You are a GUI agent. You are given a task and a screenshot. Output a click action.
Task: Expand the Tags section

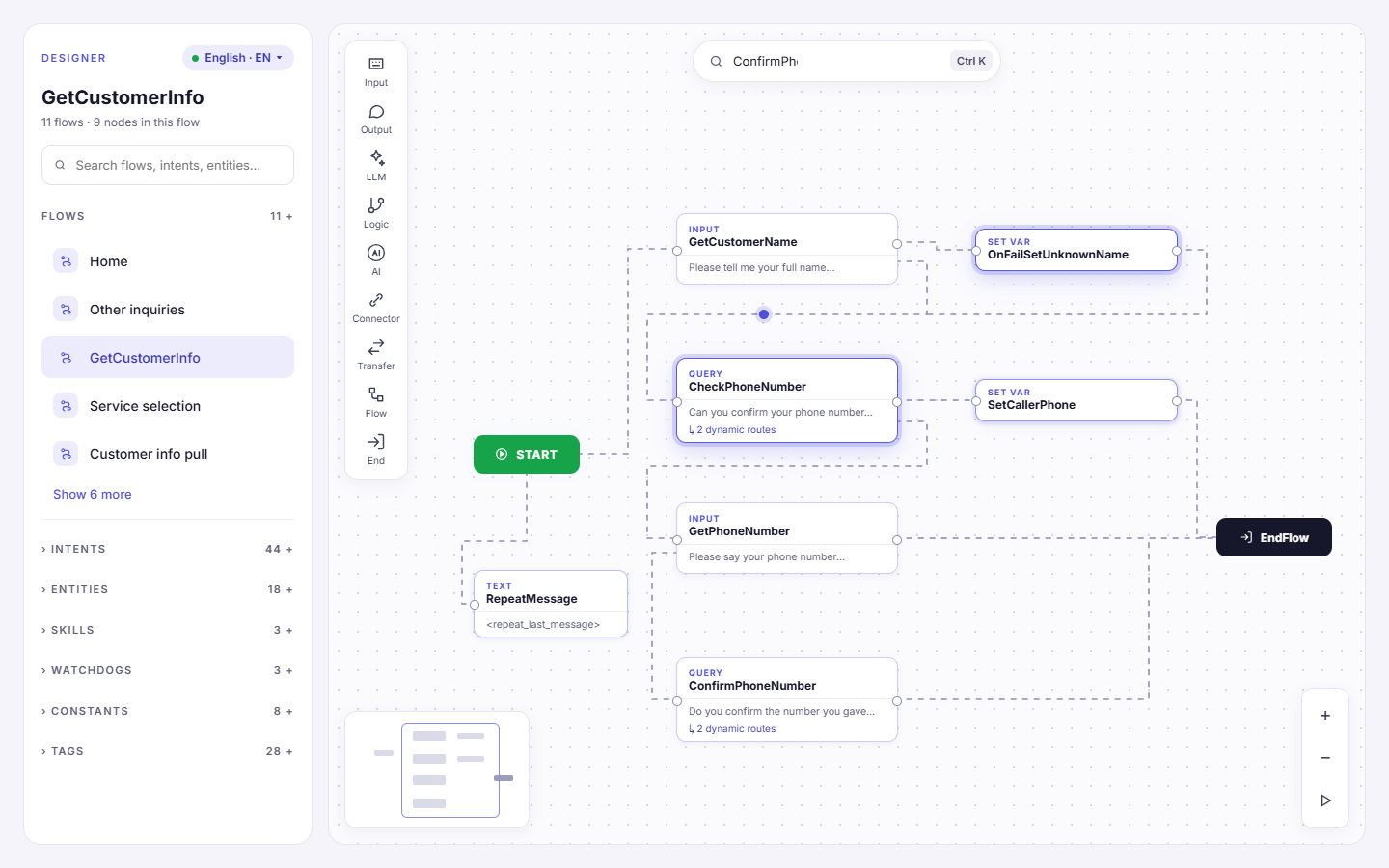click(168, 751)
